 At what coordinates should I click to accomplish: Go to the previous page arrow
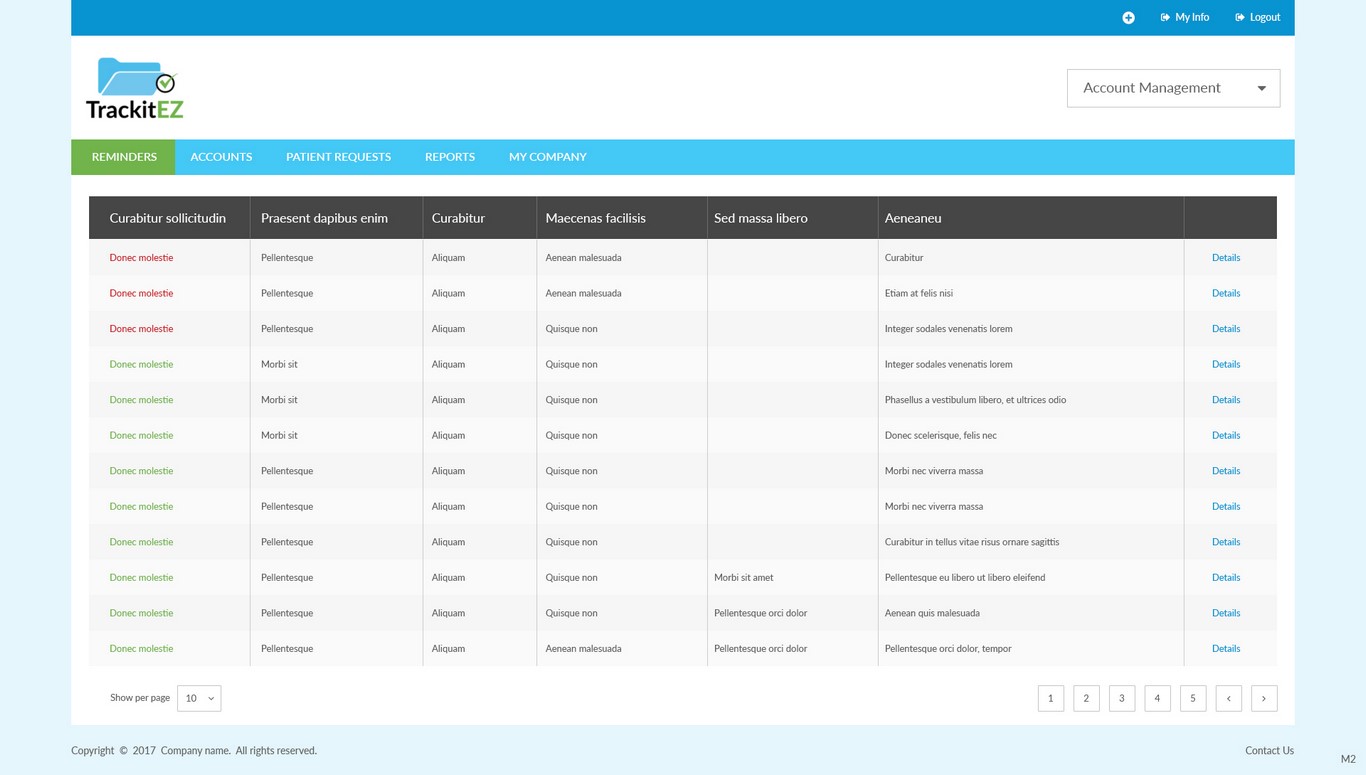tap(1228, 698)
